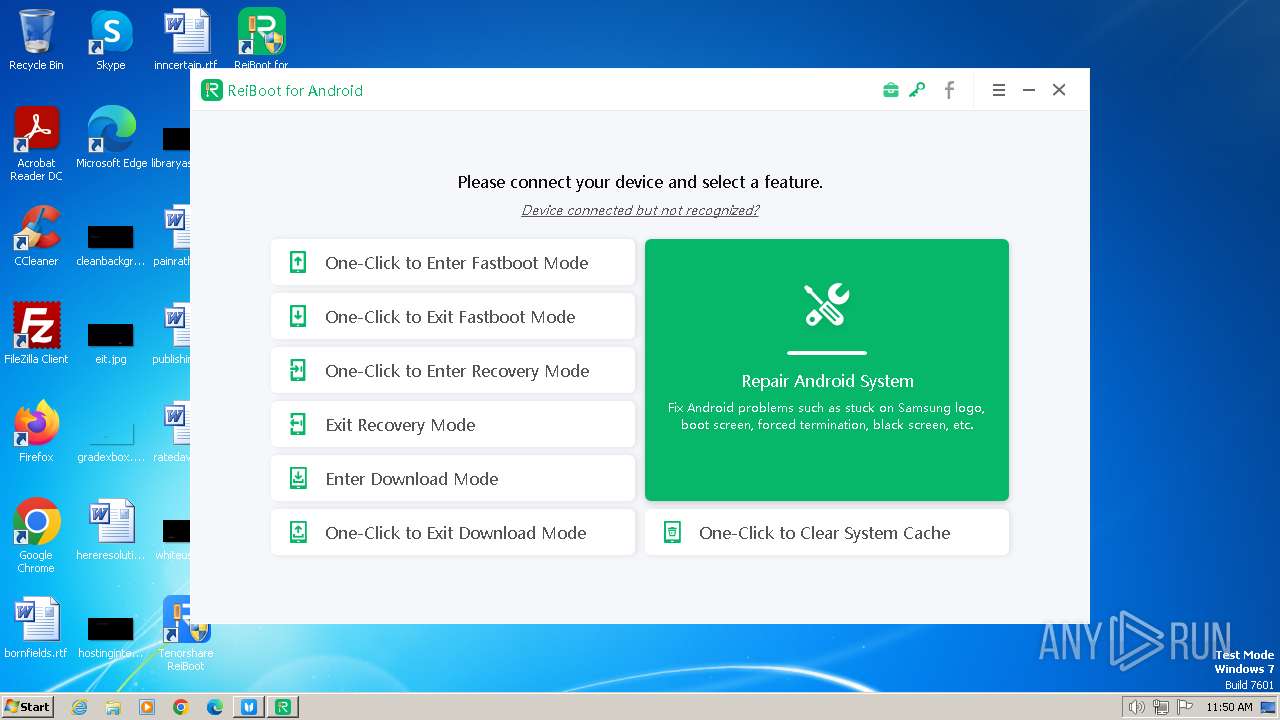
Task: Open Internet Explorer from taskbar
Action: [x=79, y=707]
